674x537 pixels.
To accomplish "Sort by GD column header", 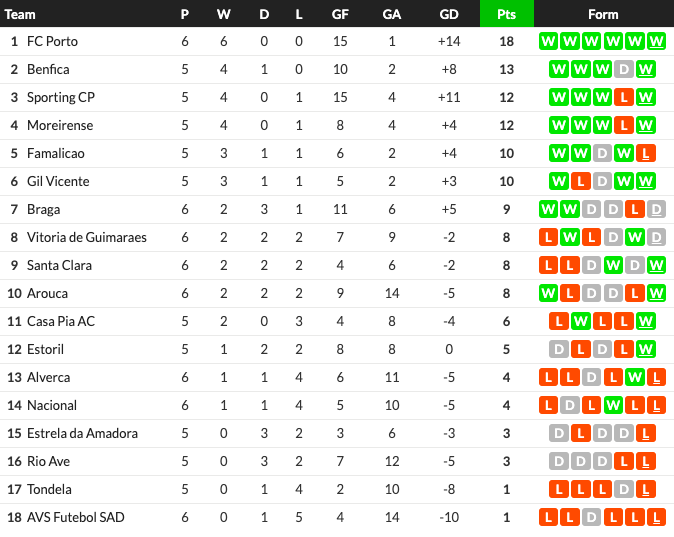I will [449, 14].
